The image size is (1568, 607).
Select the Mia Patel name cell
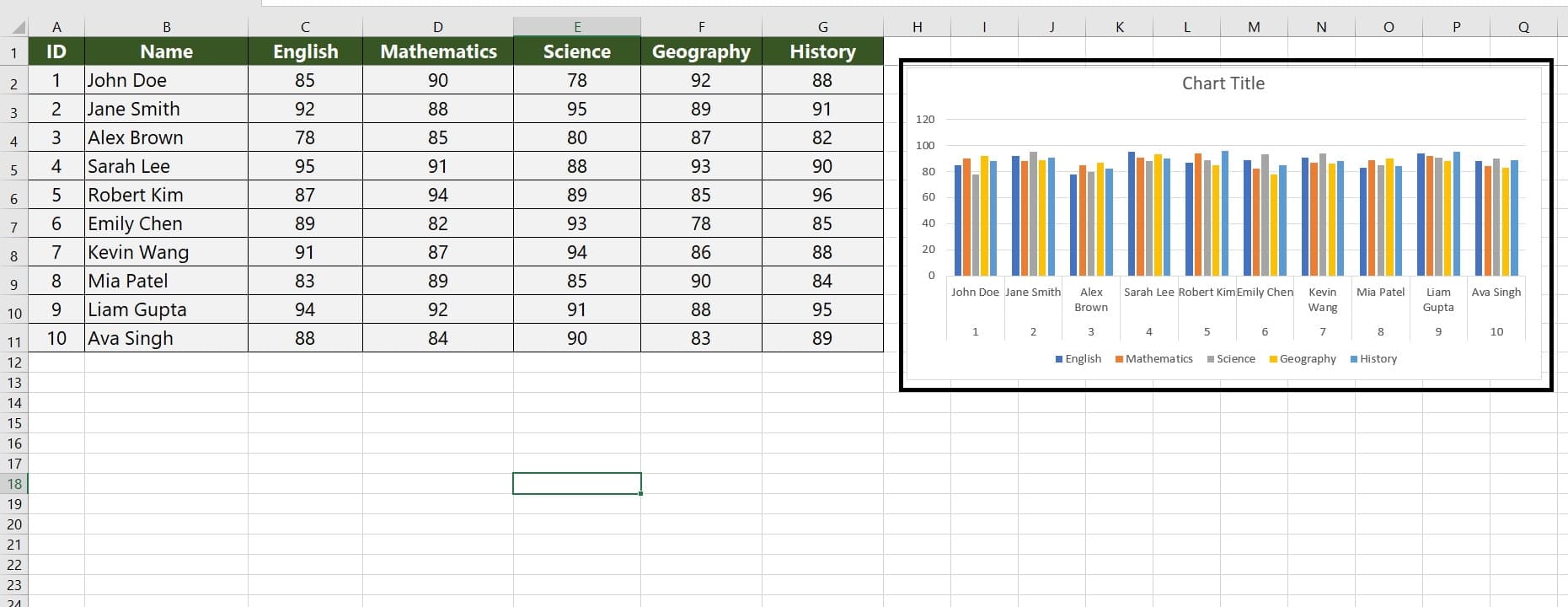point(167,281)
